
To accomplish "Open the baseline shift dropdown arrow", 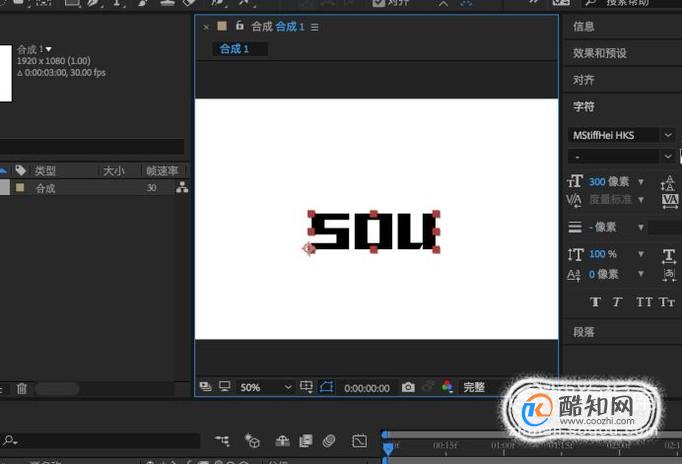I will tap(641, 274).
